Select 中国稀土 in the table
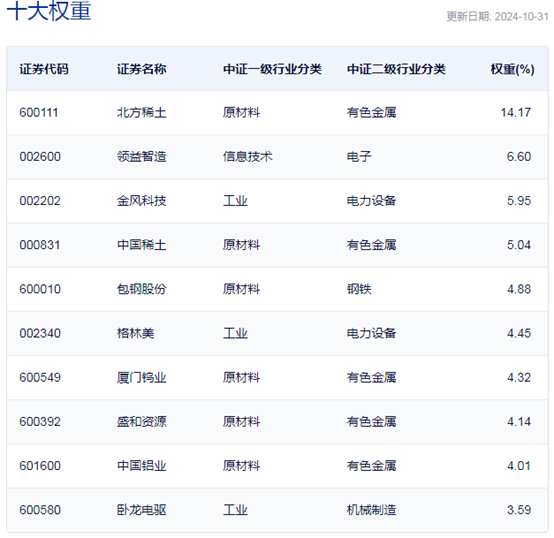The height and width of the screenshot is (538, 554). pyautogui.click(x=141, y=245)
